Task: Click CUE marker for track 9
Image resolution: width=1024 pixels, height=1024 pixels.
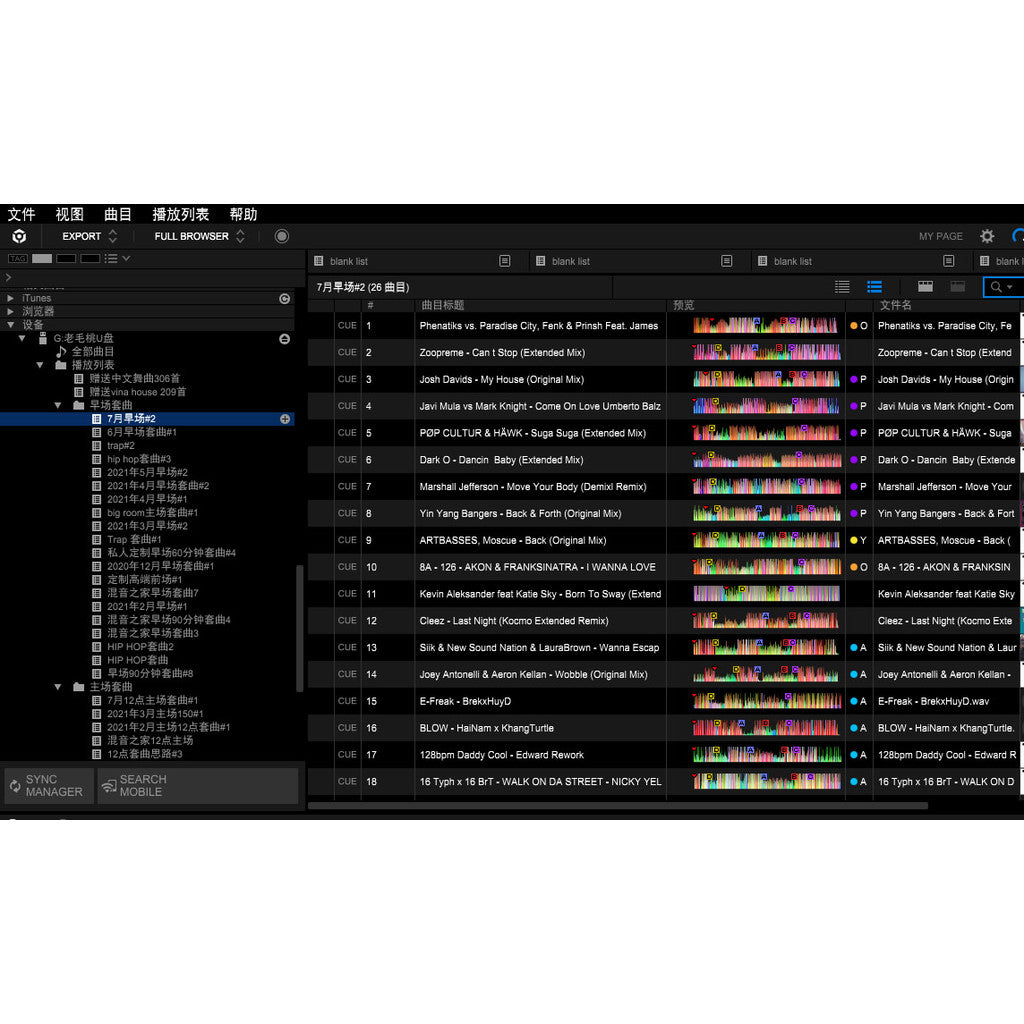Action: click(347, 540)
